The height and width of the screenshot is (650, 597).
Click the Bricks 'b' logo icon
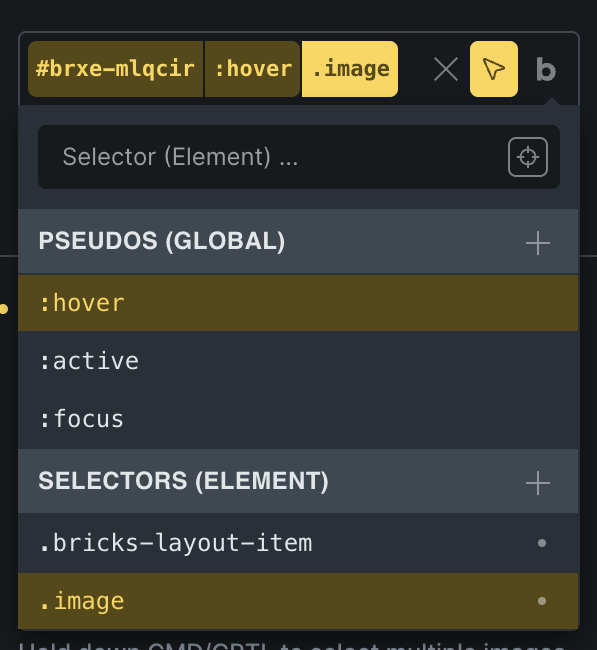[x=546, y=69]
